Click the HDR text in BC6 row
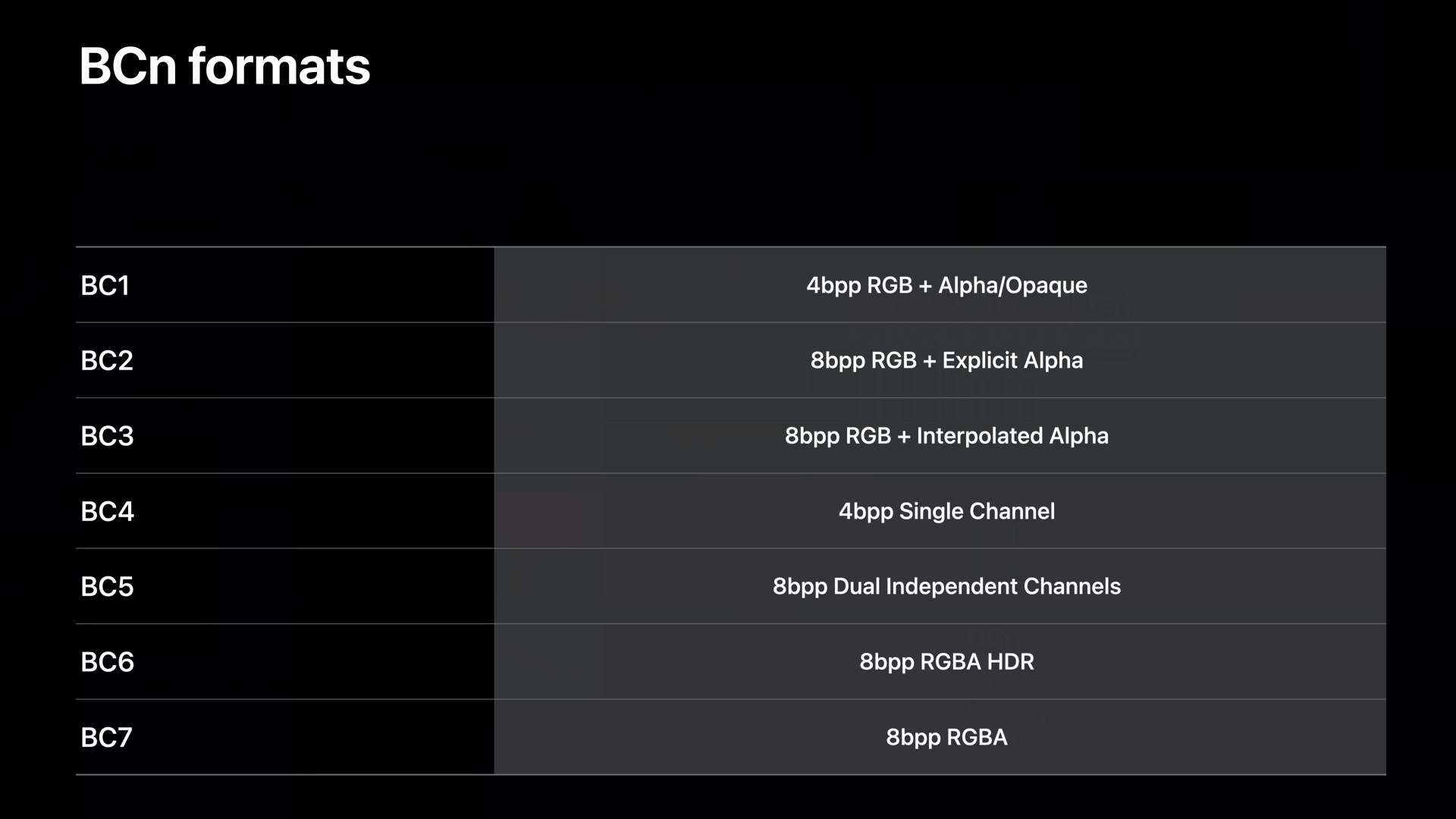 click(1010, 662)
